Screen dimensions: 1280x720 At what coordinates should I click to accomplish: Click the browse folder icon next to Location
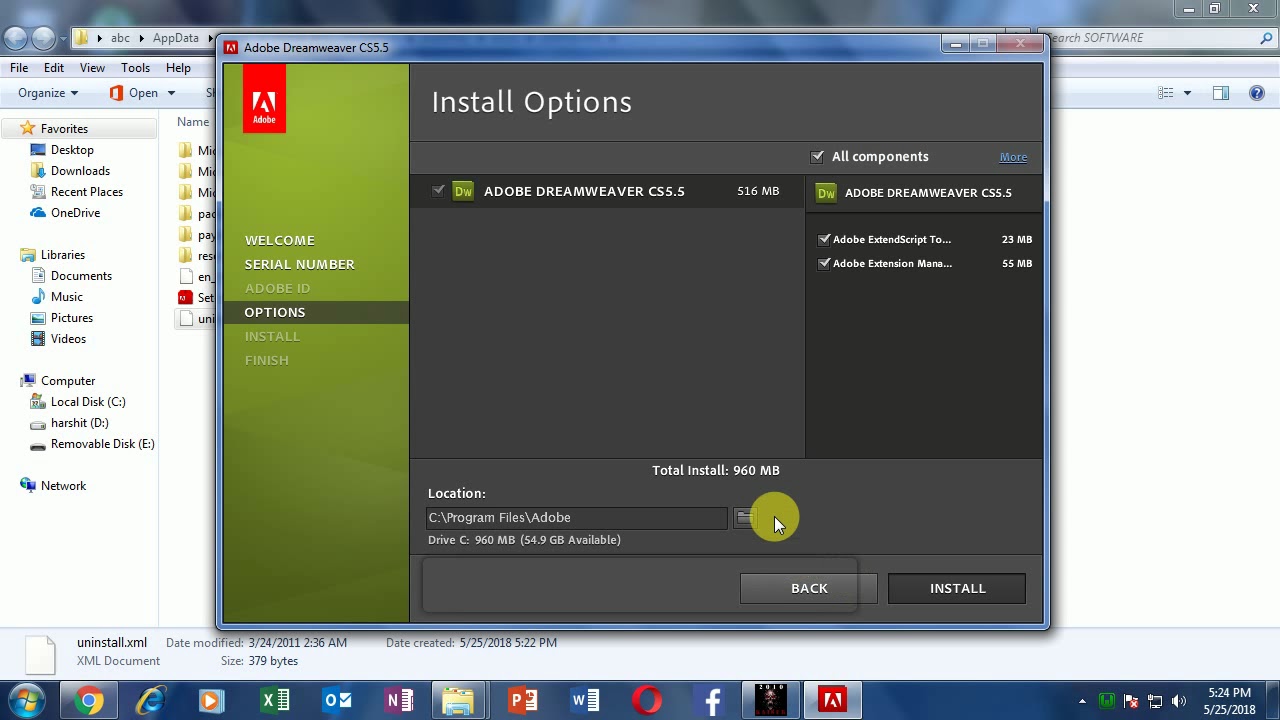coord(745,517)
